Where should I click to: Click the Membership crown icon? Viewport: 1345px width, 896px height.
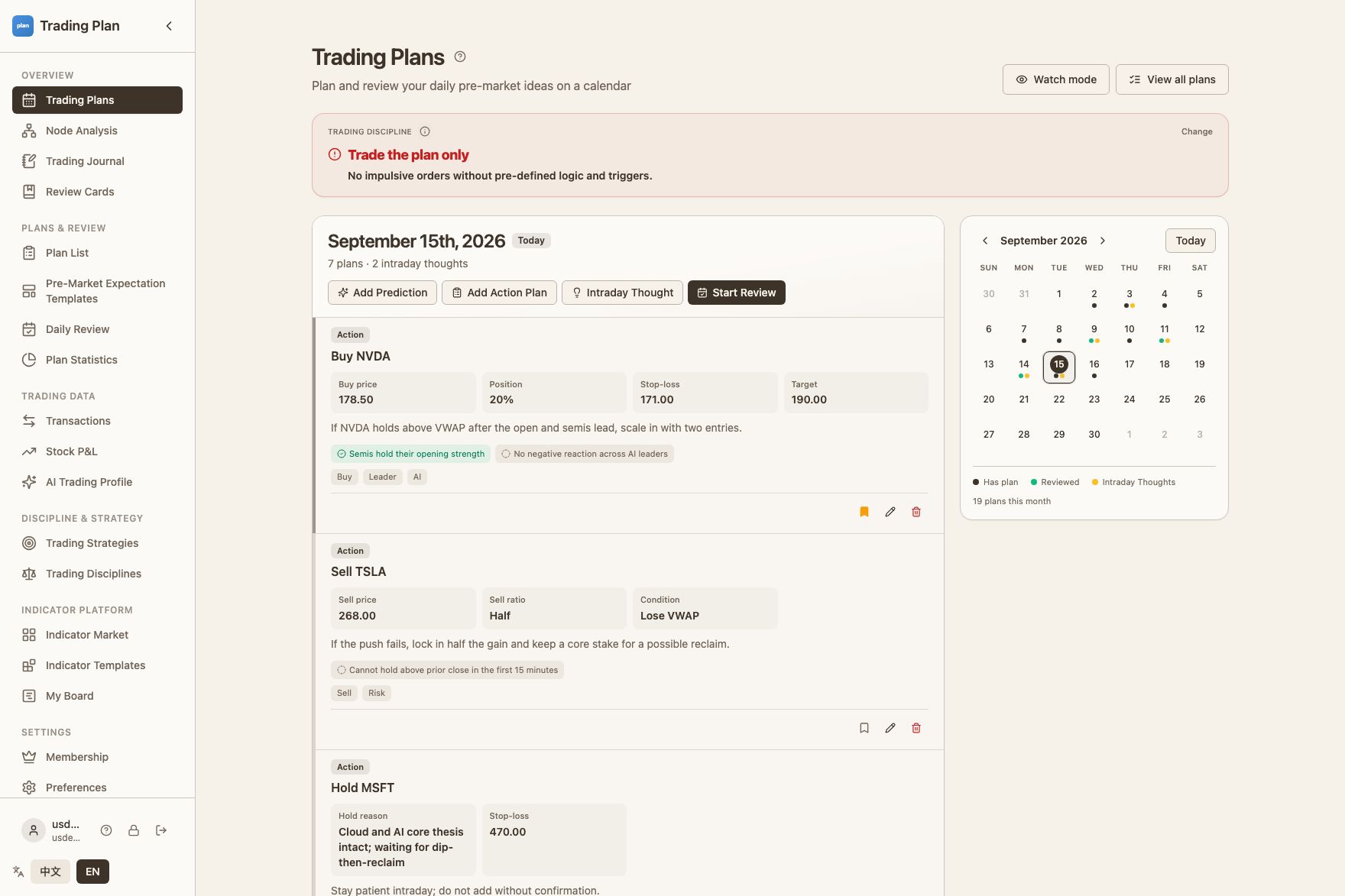tap(29, 757)
